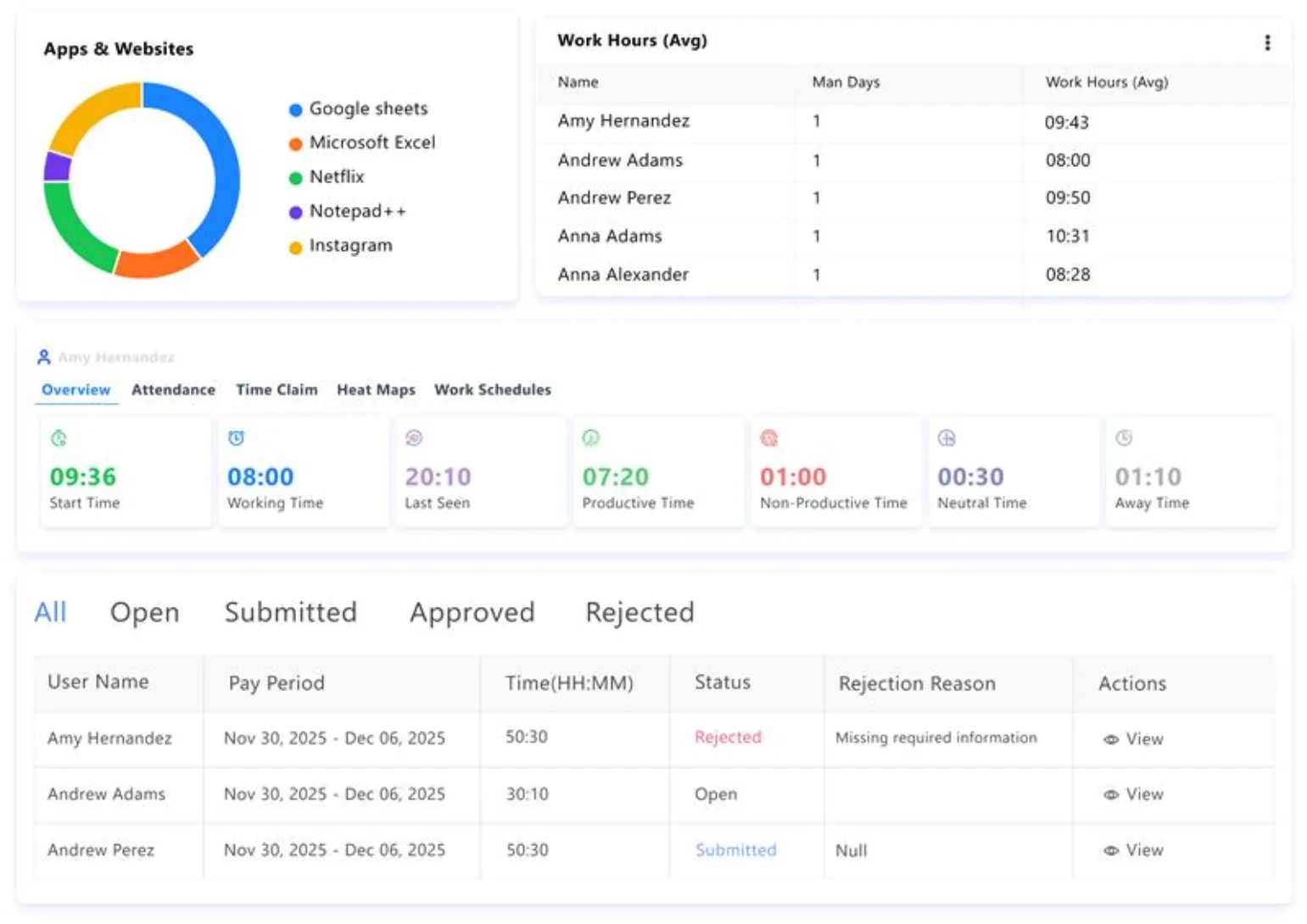Click the green Netflix legend dot

click(295, 177)
